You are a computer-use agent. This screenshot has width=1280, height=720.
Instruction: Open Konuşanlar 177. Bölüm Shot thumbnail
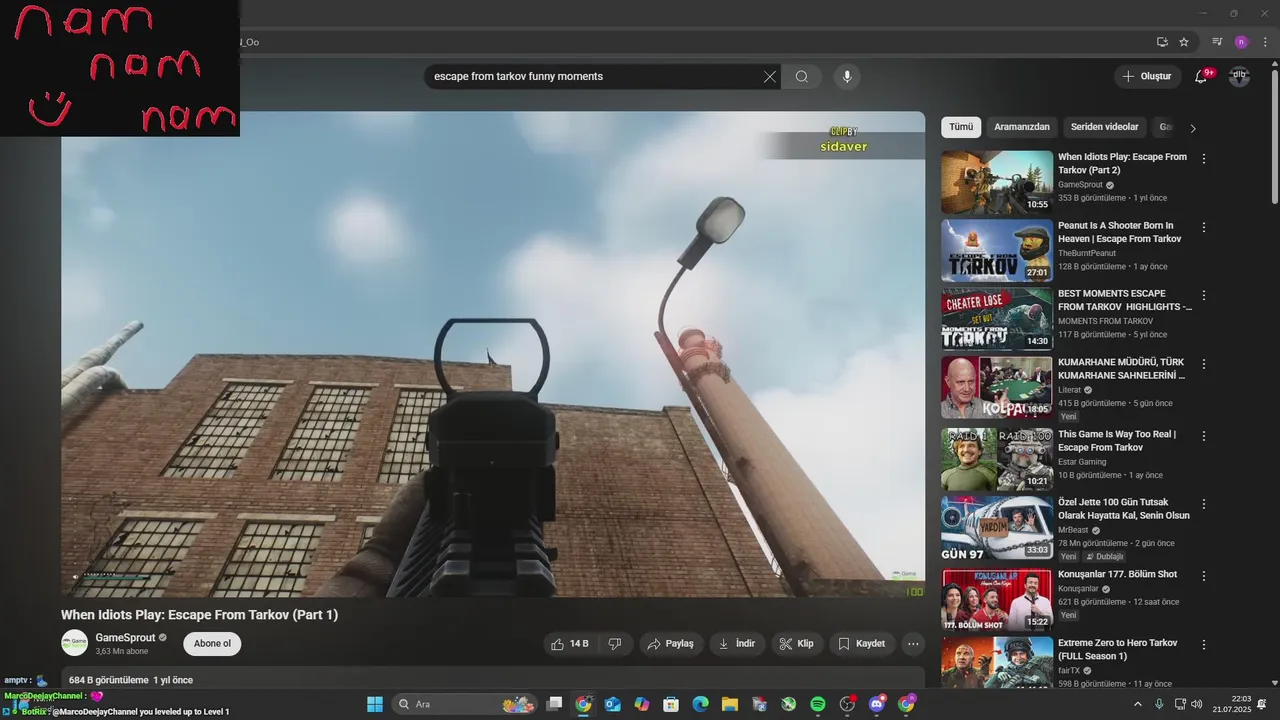coord(997,599)
